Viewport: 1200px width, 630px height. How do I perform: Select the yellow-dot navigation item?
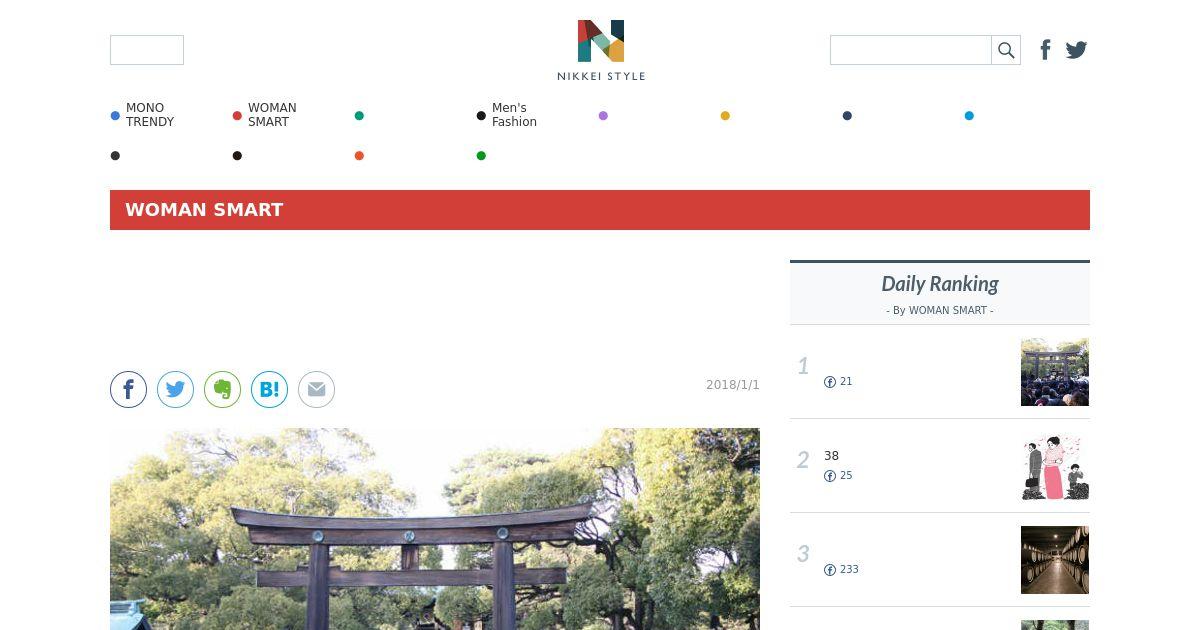point(725,116)
